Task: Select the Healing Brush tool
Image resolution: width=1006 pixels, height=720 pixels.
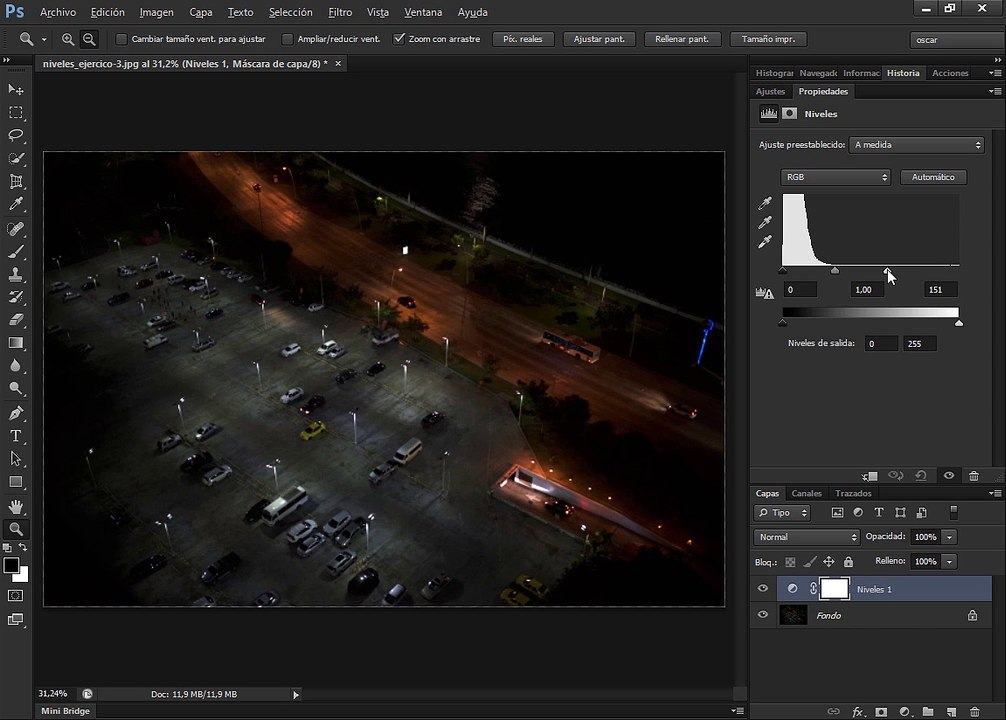Action: pos(15,228)
